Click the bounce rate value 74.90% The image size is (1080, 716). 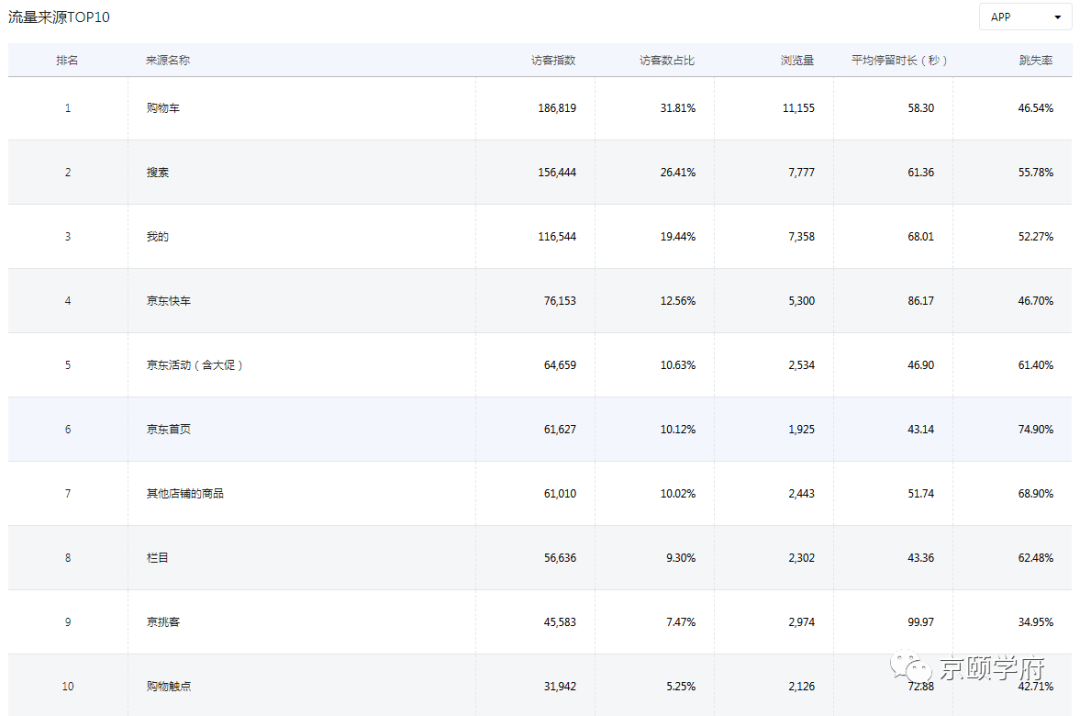[x=1035, y=430]
